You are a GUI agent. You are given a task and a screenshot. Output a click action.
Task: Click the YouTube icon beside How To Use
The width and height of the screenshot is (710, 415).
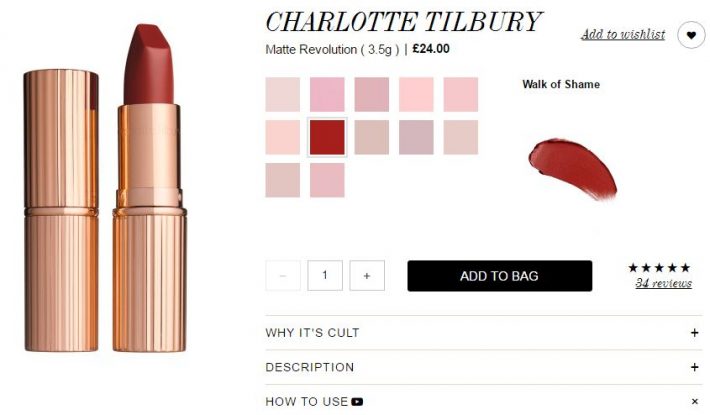pyautogui.click(x=357, y=401)
